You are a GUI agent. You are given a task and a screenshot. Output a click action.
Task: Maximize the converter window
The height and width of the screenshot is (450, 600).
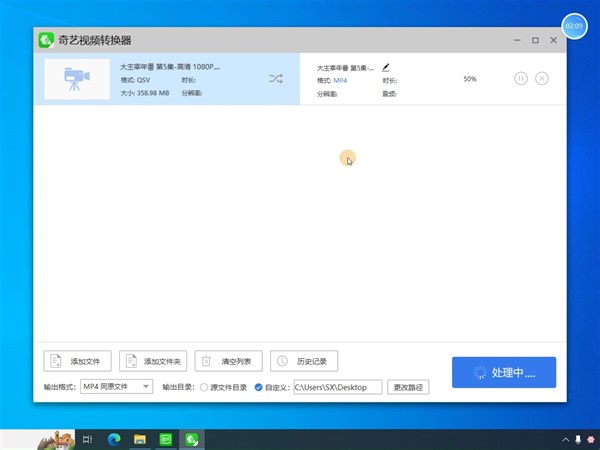535,40
